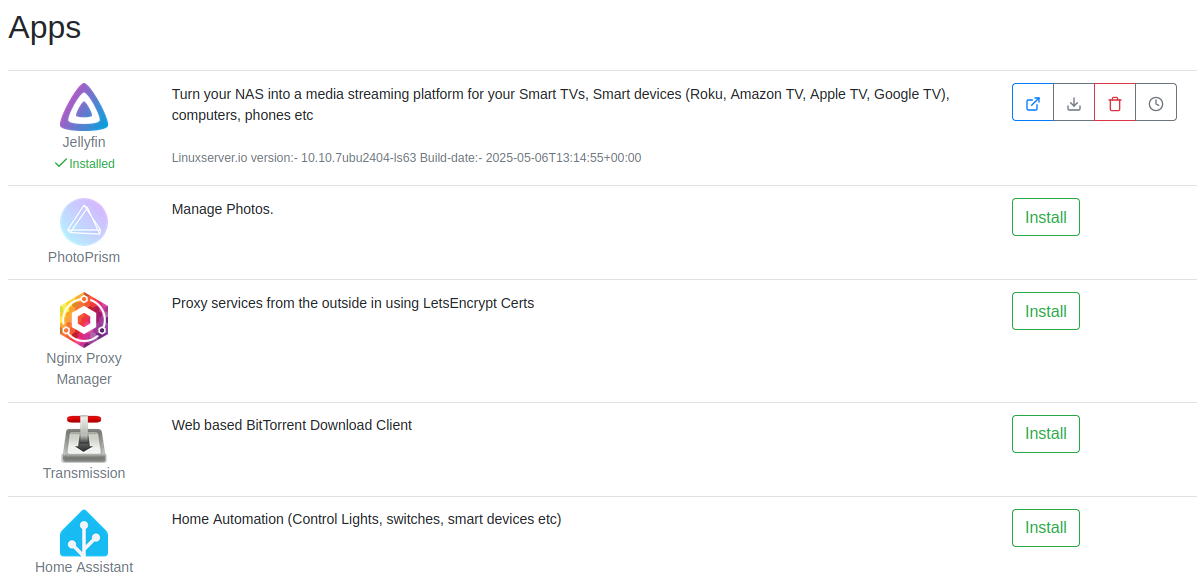This screenshot has width=1198, height=588.
Task: Select the PhotoPrism app logo
Action: pos(84,221)
